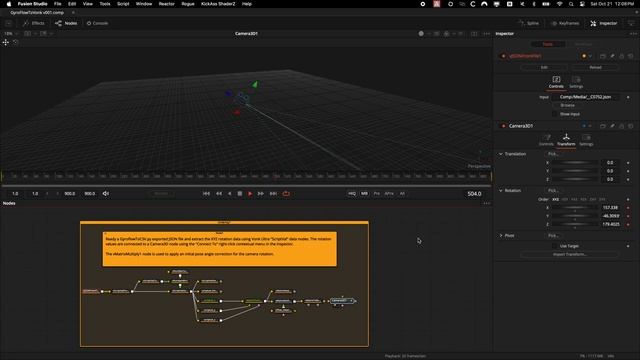Toggle MB motion blur button

[x=364, y=193]
